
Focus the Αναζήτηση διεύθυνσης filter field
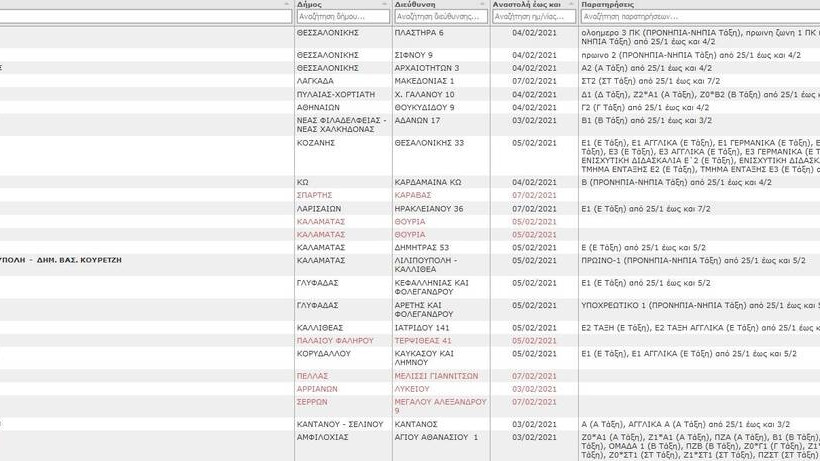coord(437,17)
